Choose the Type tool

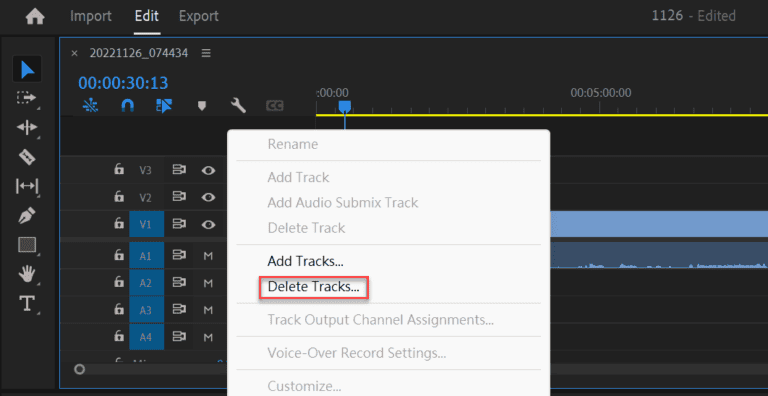(26, 304)
